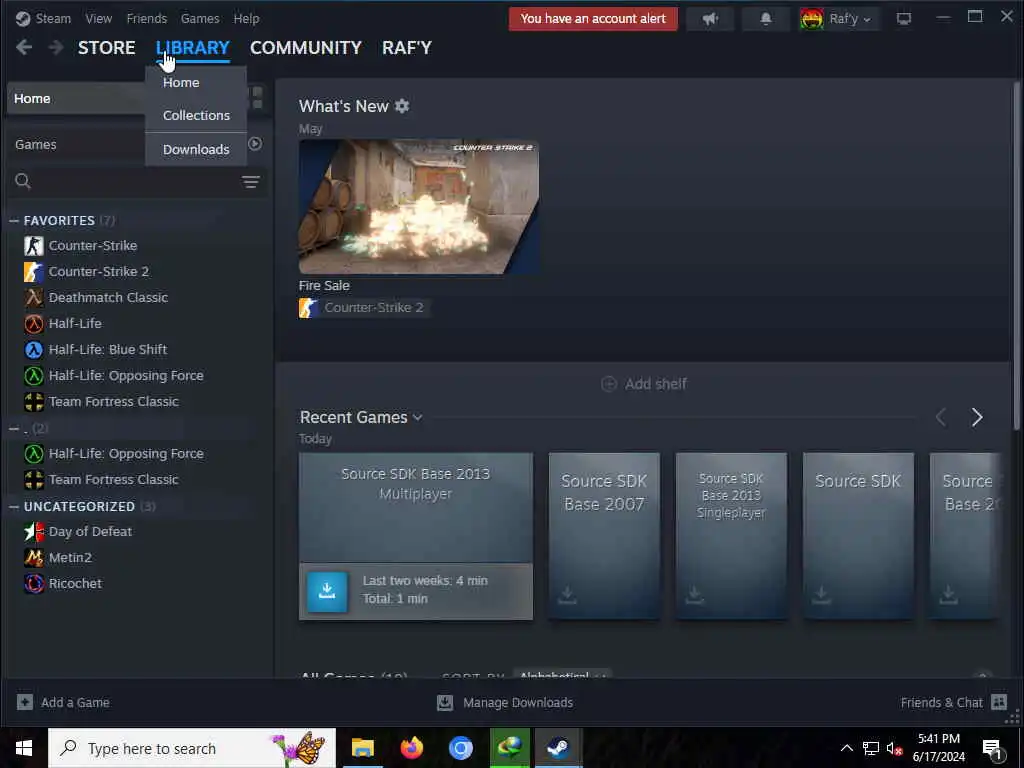
Task: Click the Ricochet game icon
Action: point(34,583)
